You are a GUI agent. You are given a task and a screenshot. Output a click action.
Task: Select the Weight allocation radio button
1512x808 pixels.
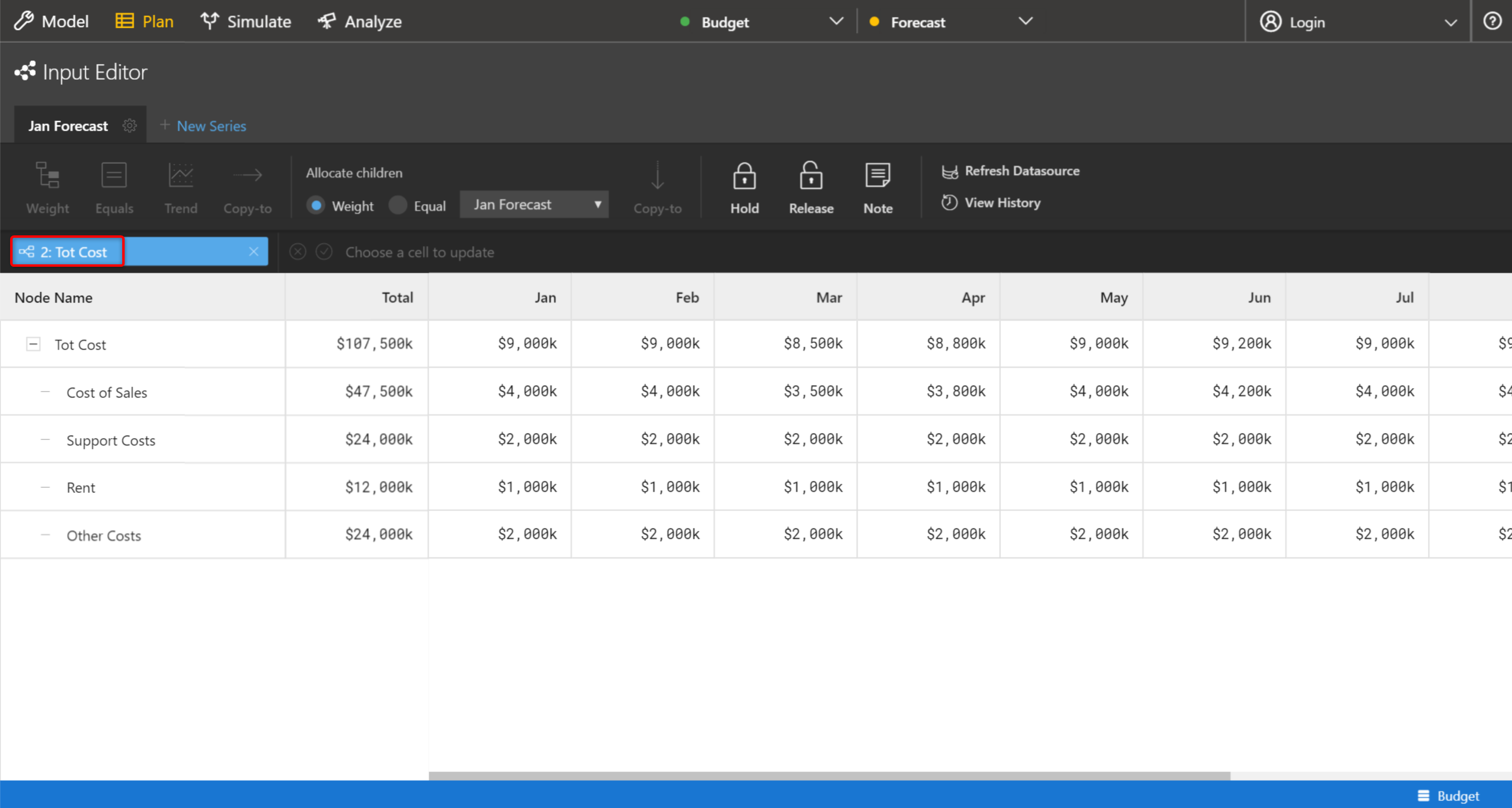pyautogui.click(x=316, y=205)
